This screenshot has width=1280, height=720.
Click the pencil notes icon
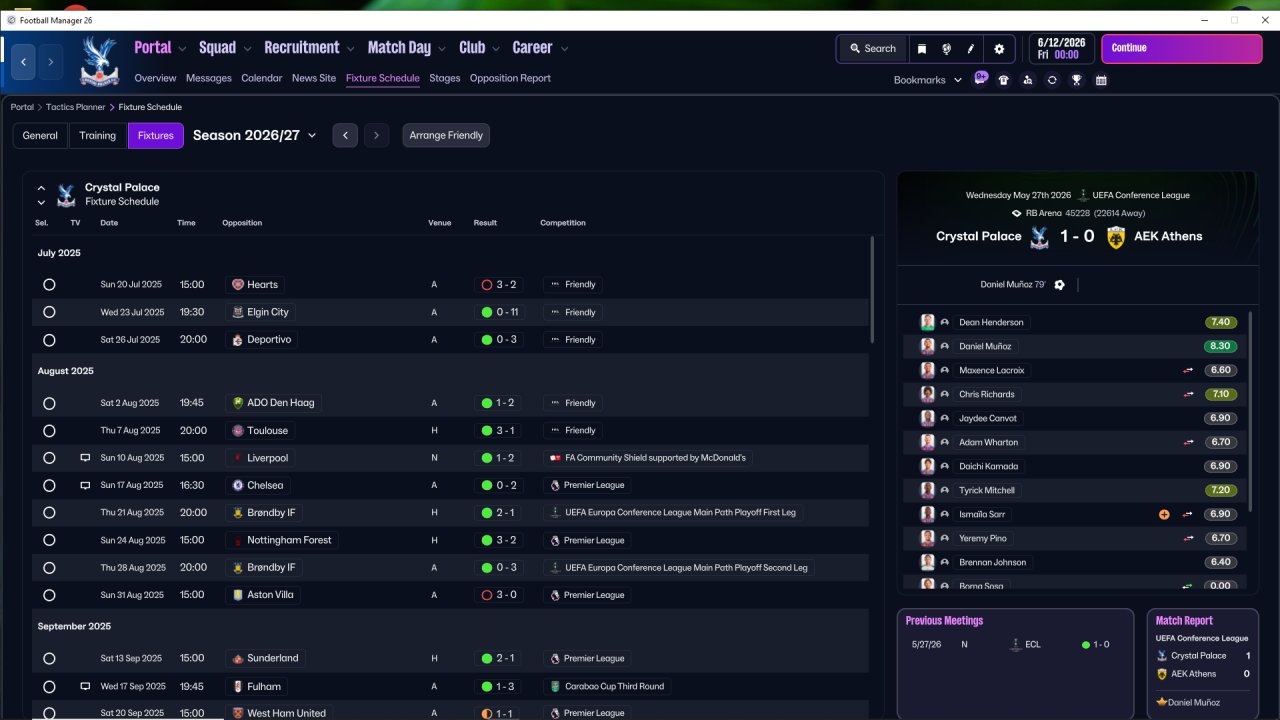[970, 48]
